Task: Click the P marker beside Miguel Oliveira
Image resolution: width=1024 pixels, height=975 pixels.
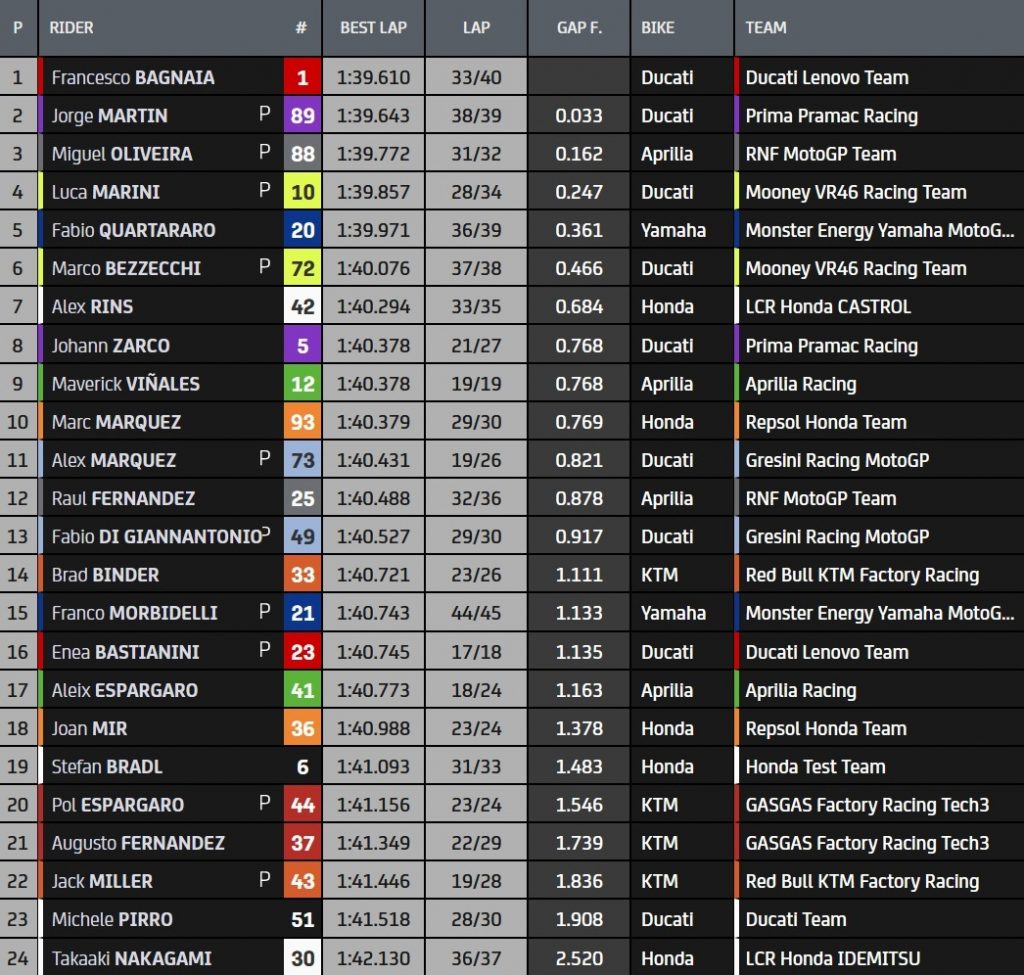Action: click(265, 153)
